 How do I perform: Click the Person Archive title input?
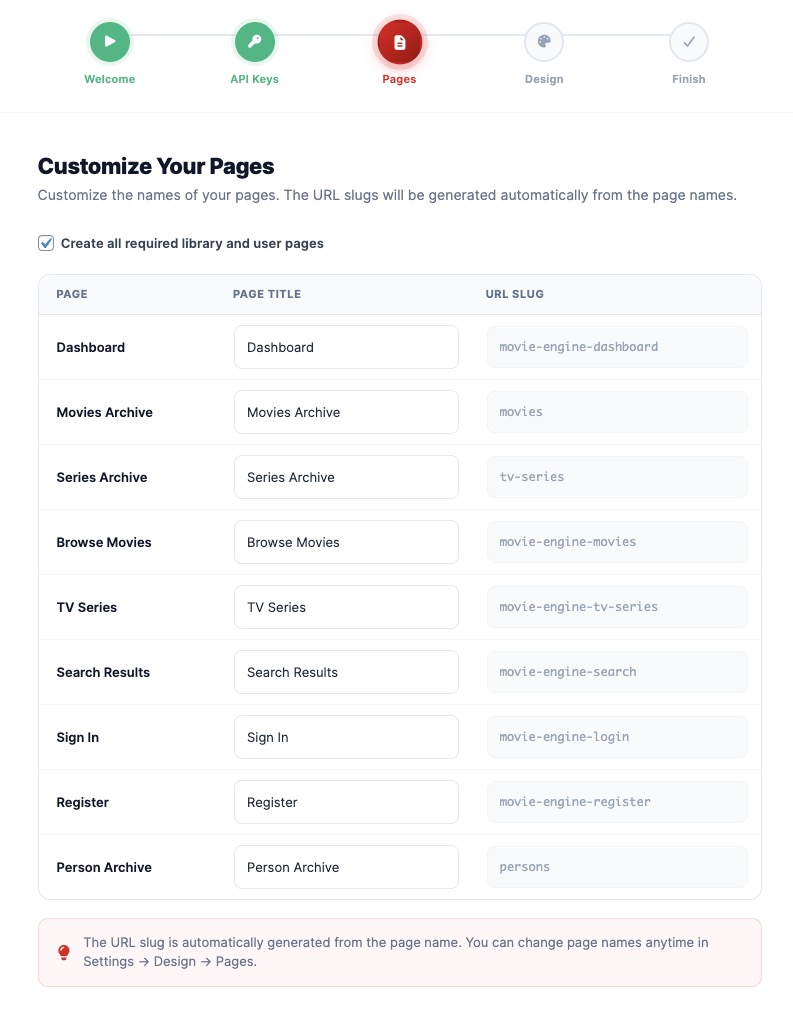point(346,866)
